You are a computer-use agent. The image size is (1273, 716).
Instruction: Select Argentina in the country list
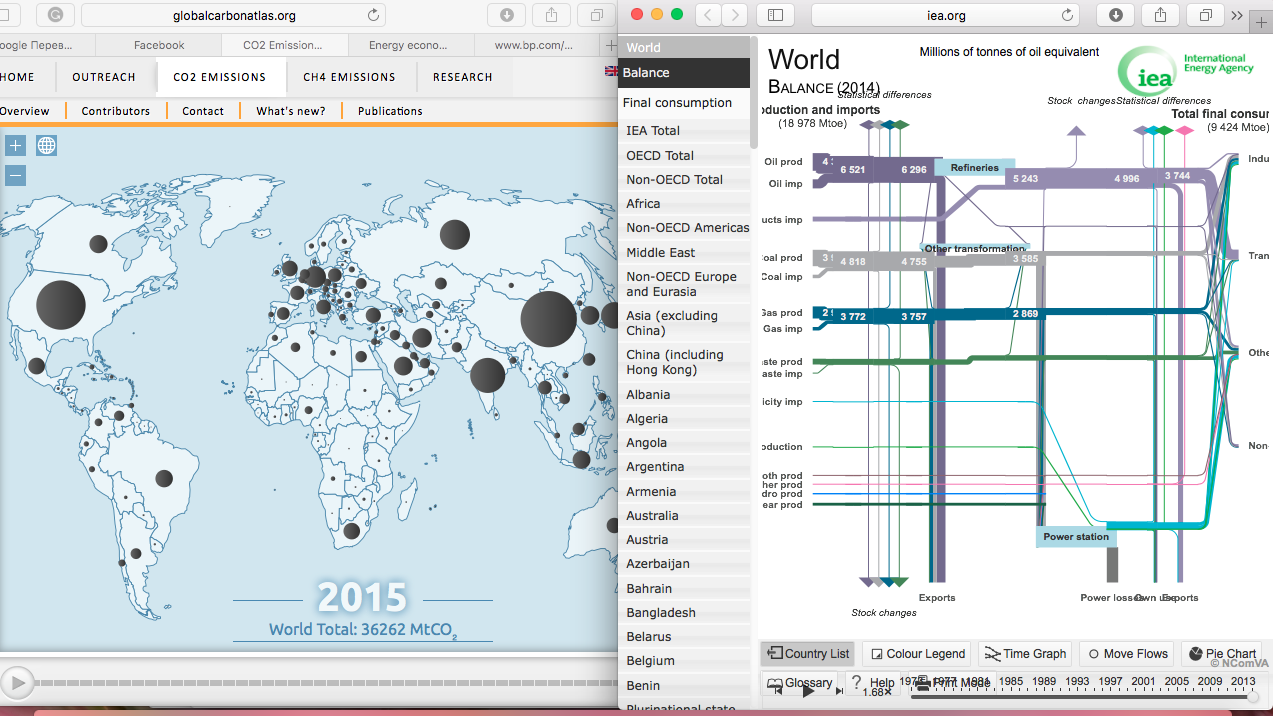[683, 467]
